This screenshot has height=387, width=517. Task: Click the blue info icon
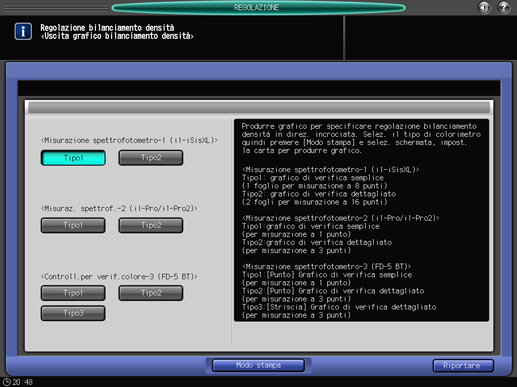(23, 31)
